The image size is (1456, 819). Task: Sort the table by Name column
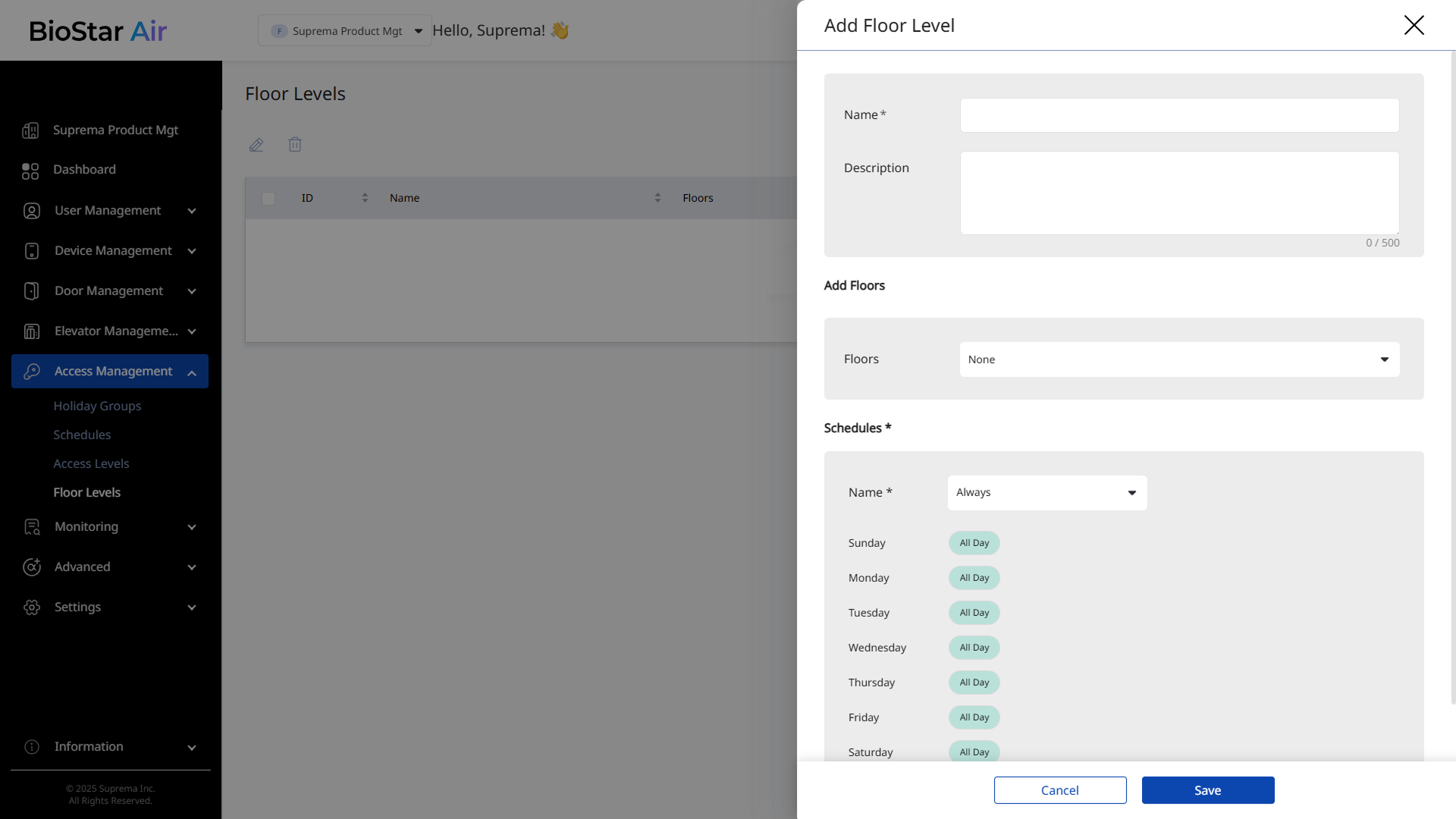(x=657, y=198)
